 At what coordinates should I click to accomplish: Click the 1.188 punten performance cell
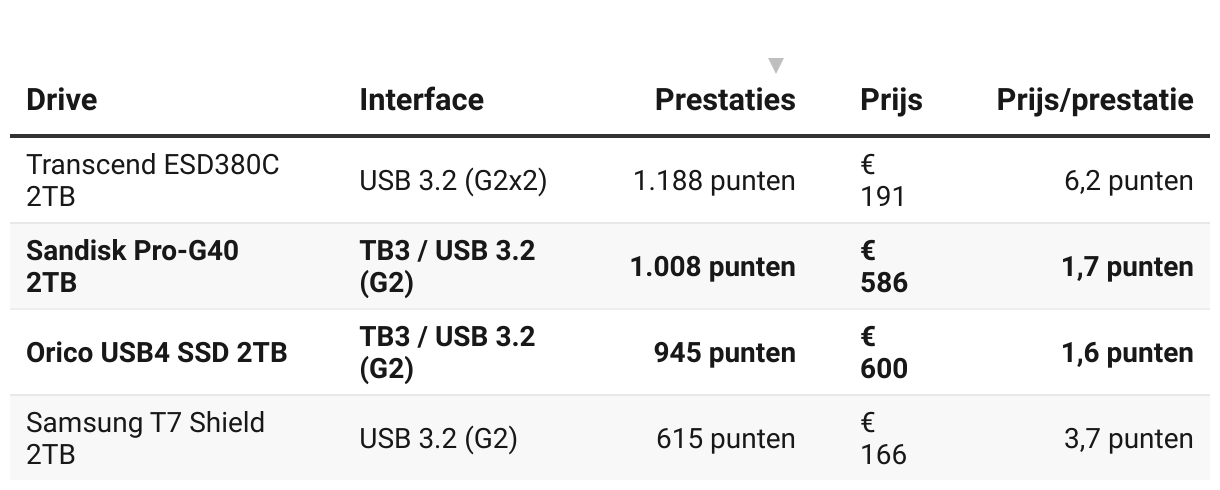click(x=714, y=181)
